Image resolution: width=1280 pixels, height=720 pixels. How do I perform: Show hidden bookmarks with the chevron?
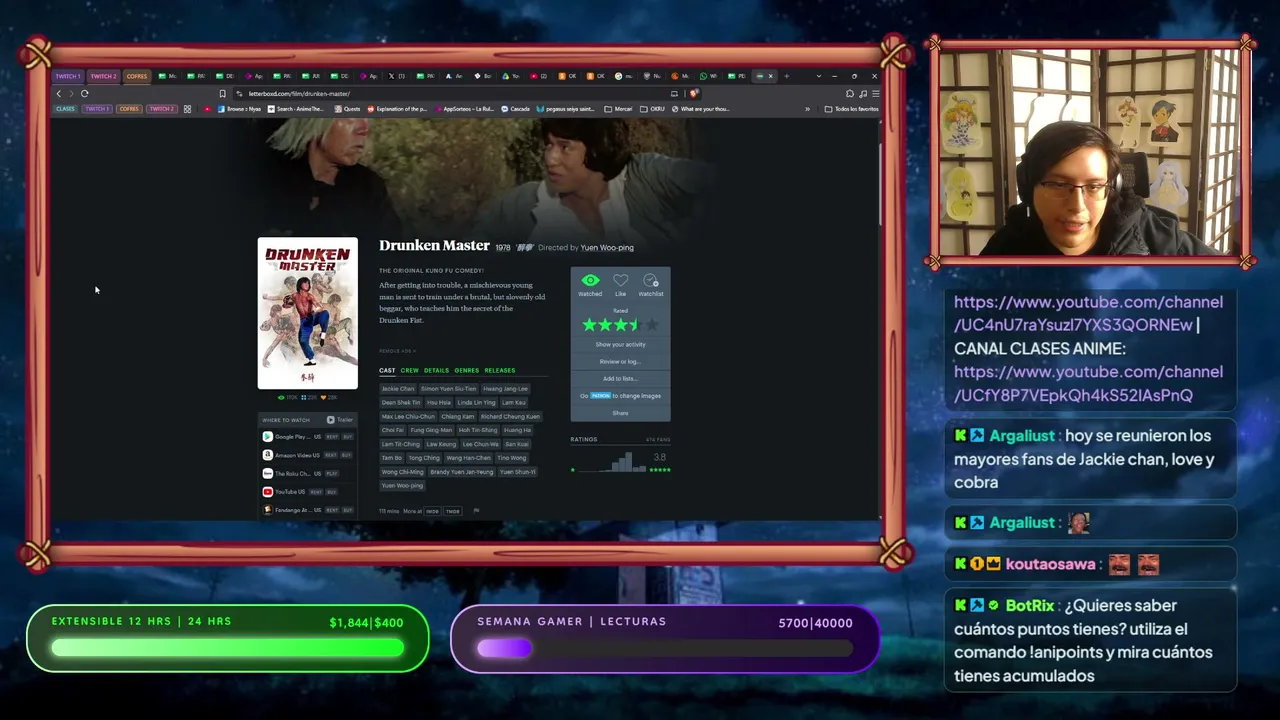pos(807,109)
